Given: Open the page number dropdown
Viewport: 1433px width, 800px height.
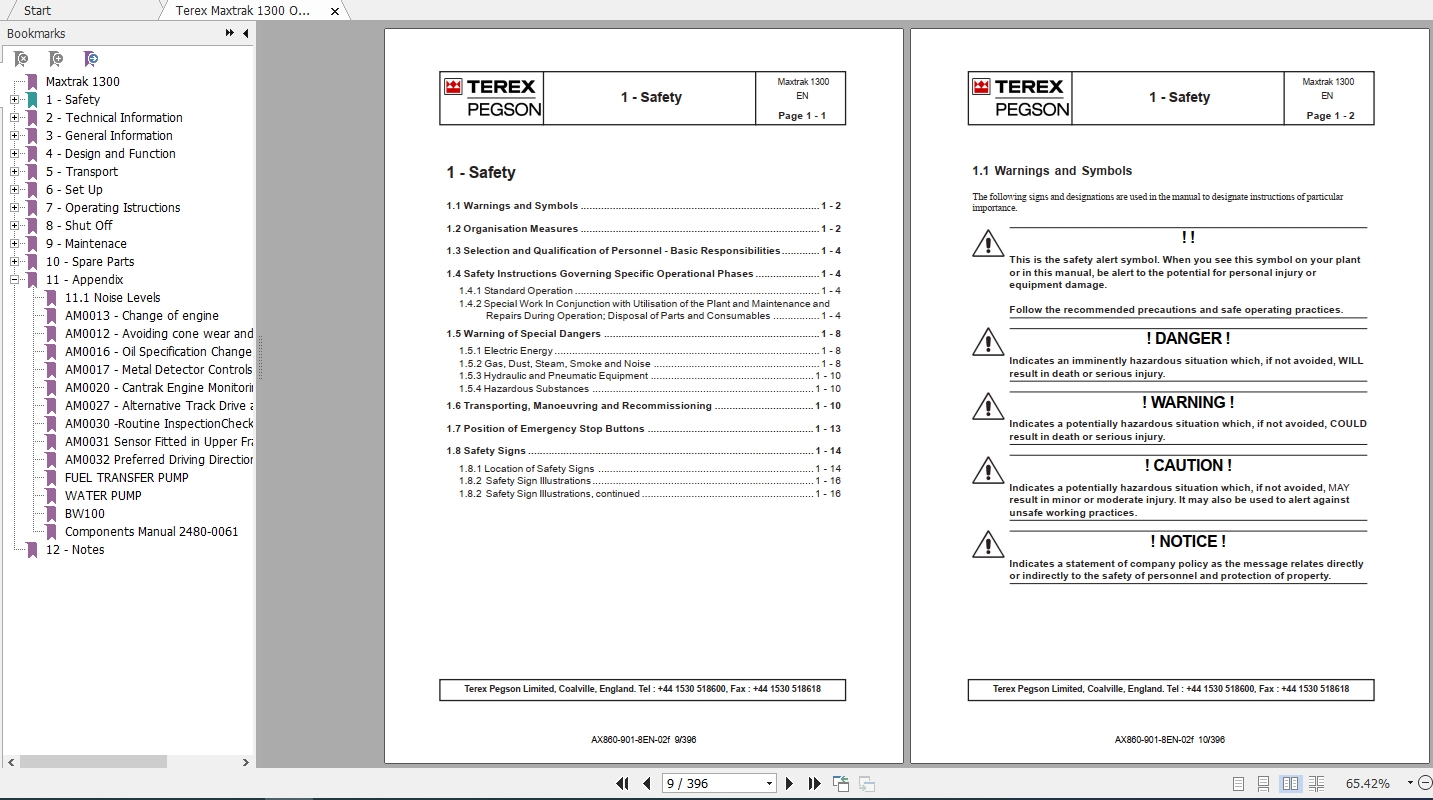Looking at the screenshot, I should coord(769,784).
